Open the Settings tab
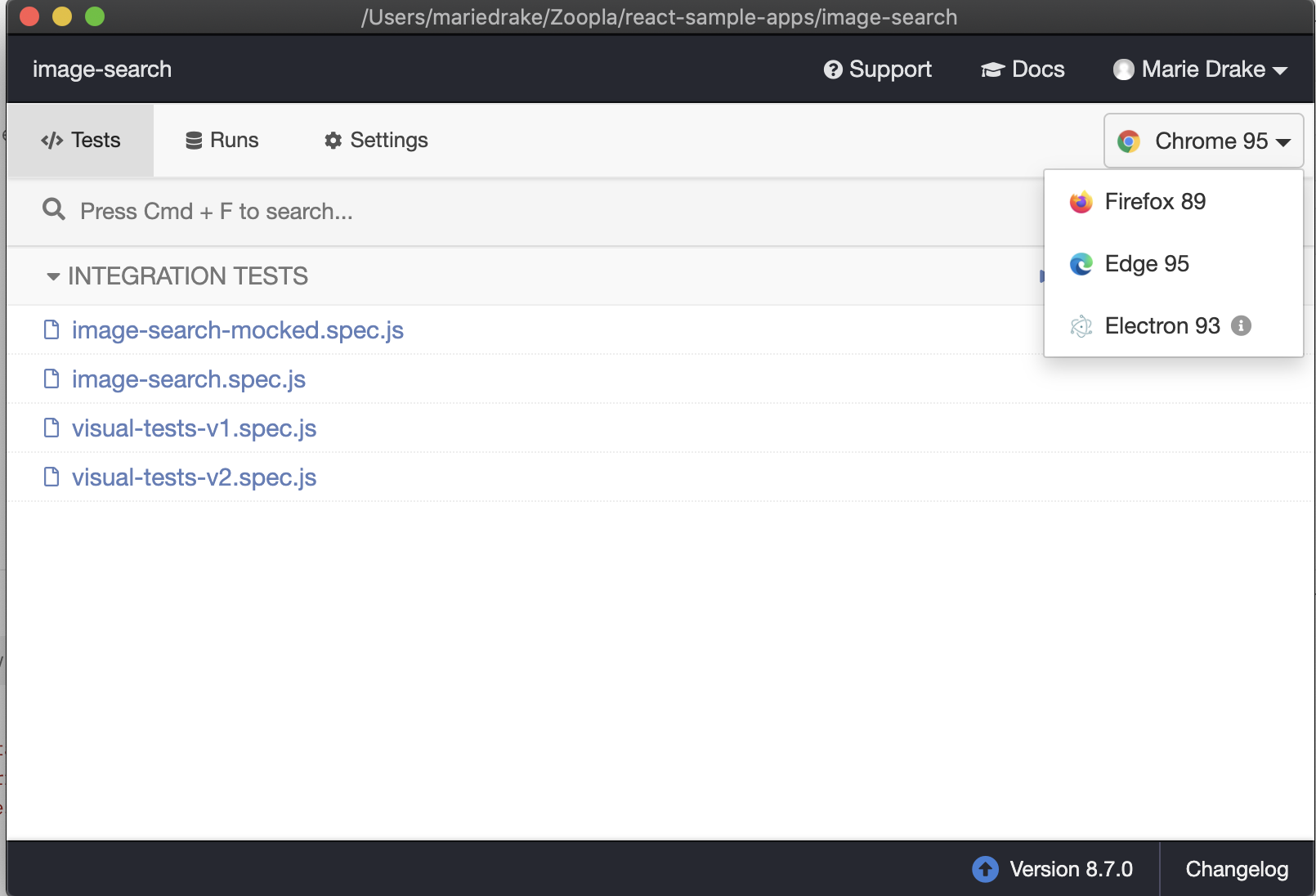This screenshot has width=1316, height=896. (376, 141)
